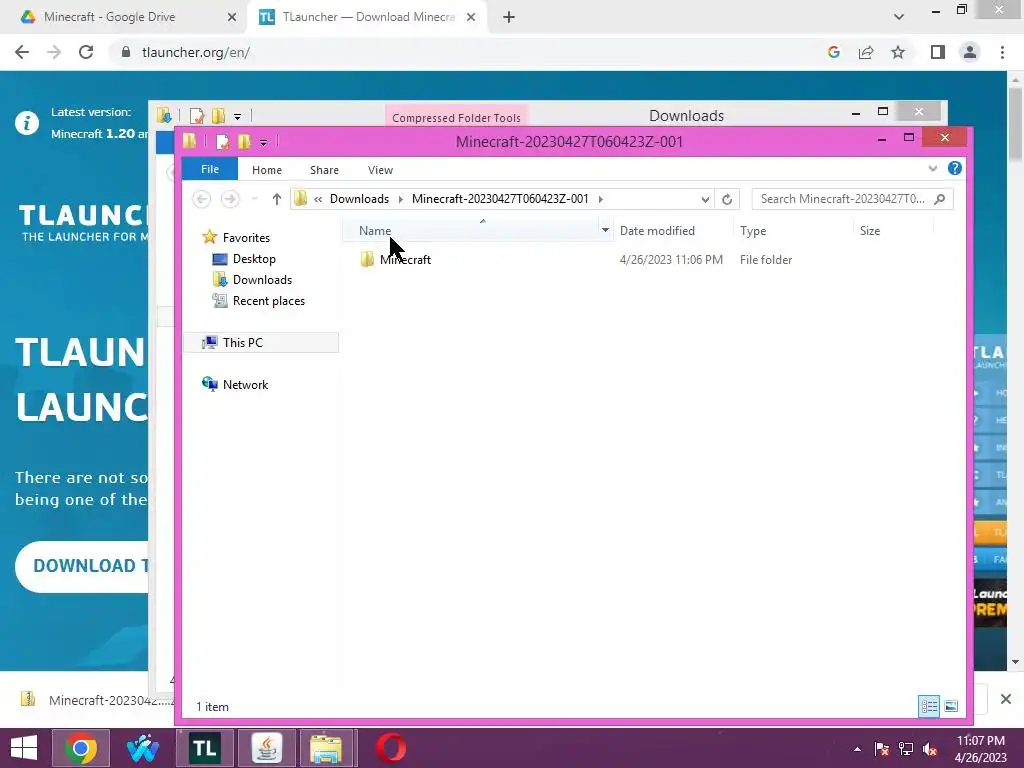The height and width of the screenshot is (768, 1024).
Task: Open Explorer Help question mark icon
Action: pos(955,168)
